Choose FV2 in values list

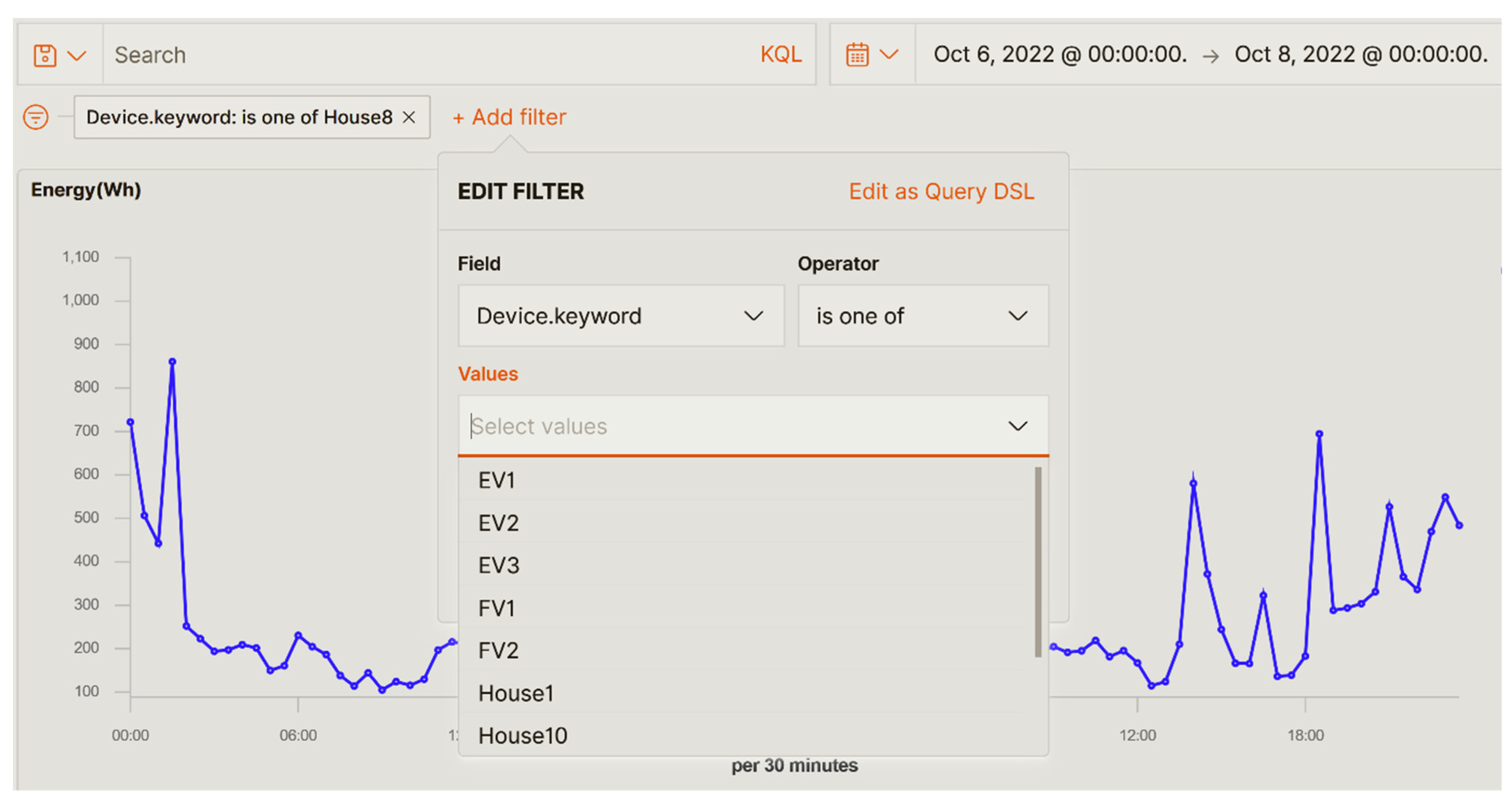[x=498, y=651]
